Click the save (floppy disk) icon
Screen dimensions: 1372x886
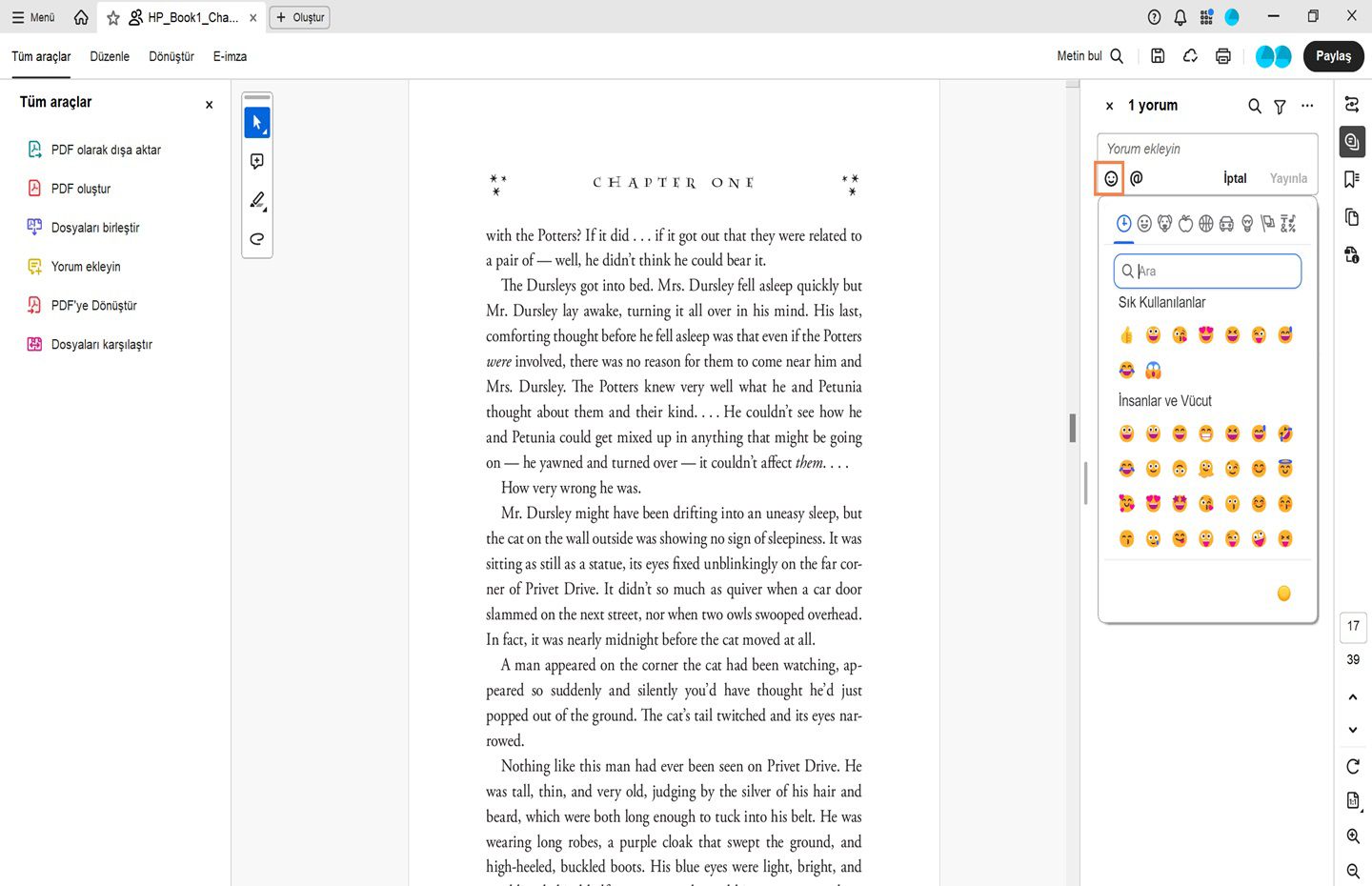tap(1158, 56)
